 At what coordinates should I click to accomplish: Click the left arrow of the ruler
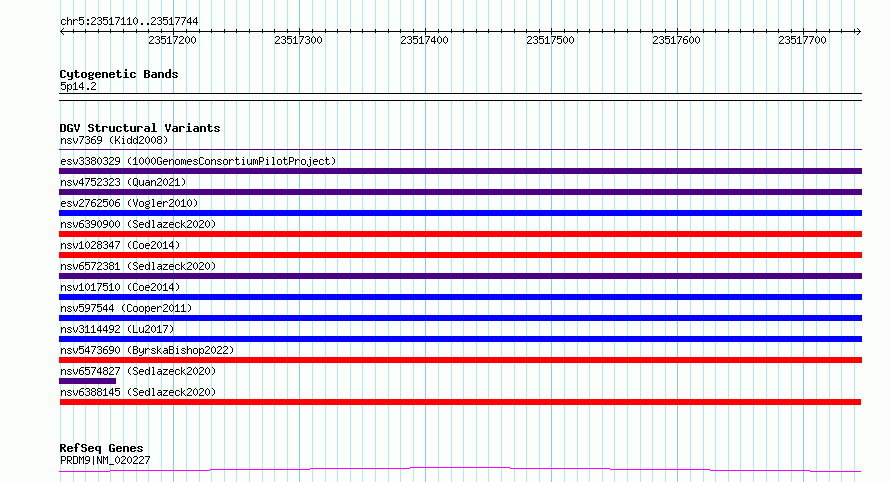coord(62,32)
